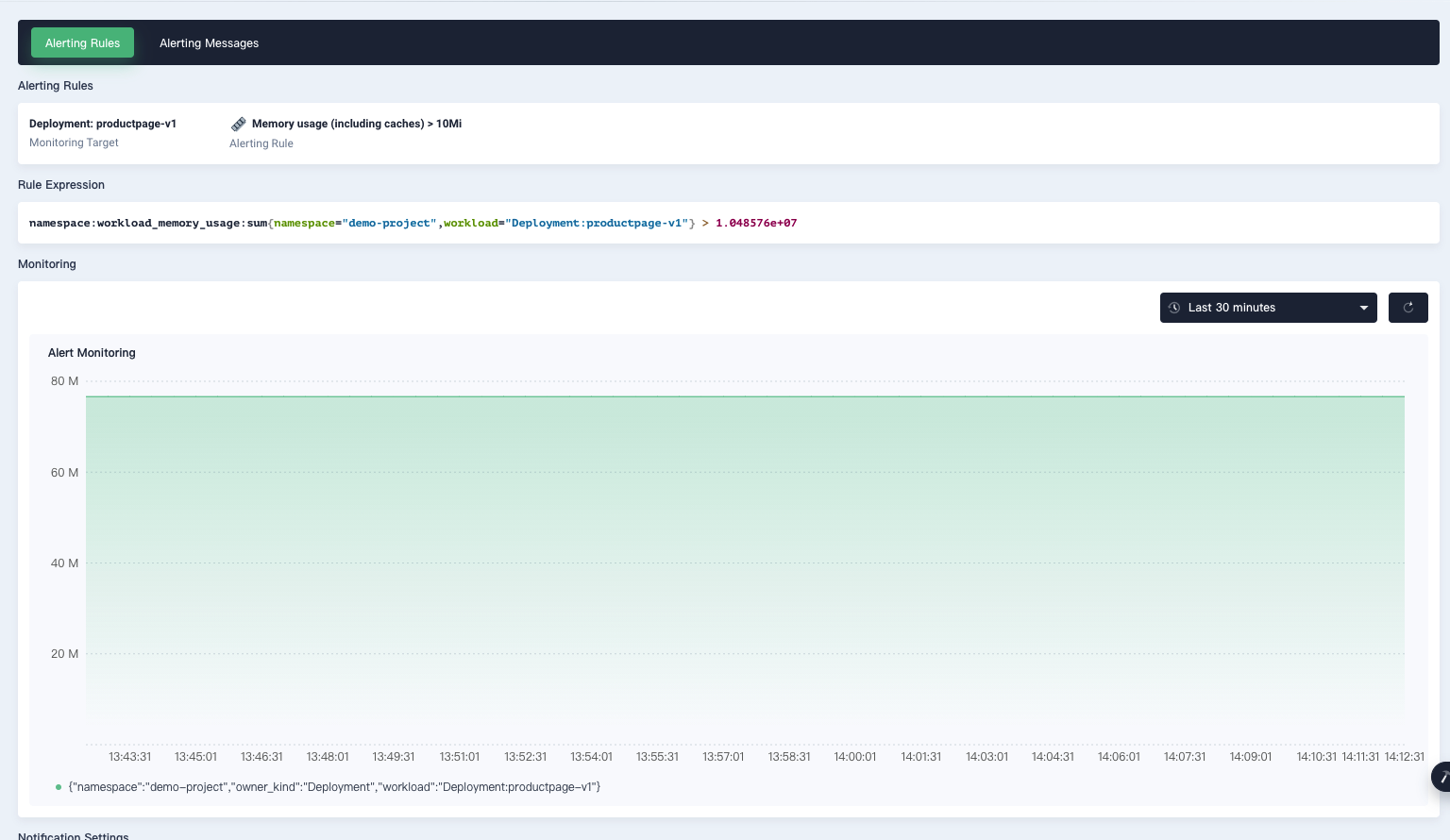Image resolution: width=1450 pixels, height=840 pixels.
Task: Click the Rule Expression section heading
Action: (61, 185)
